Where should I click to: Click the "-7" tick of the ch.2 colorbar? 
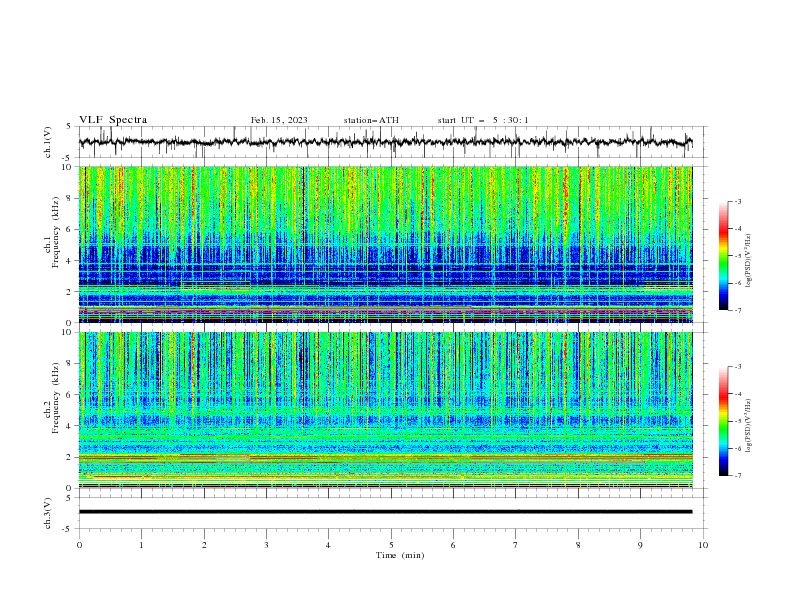(x=737, y=476)
